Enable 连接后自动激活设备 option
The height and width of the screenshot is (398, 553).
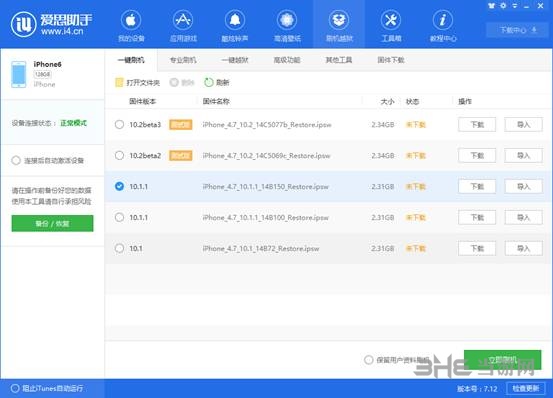[x=16, y=160]
